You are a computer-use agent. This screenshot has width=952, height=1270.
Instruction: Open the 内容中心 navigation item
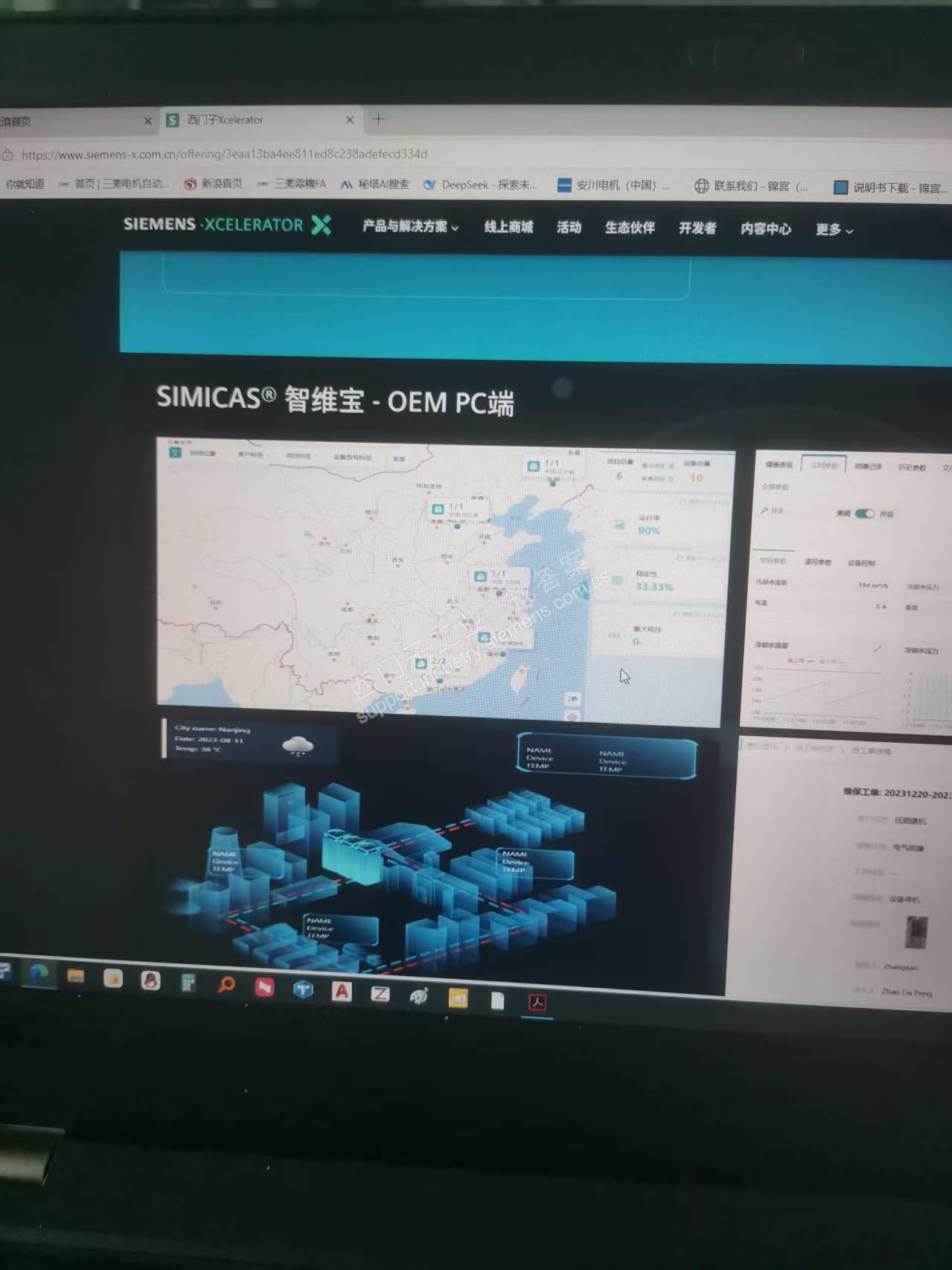(766, 229)
